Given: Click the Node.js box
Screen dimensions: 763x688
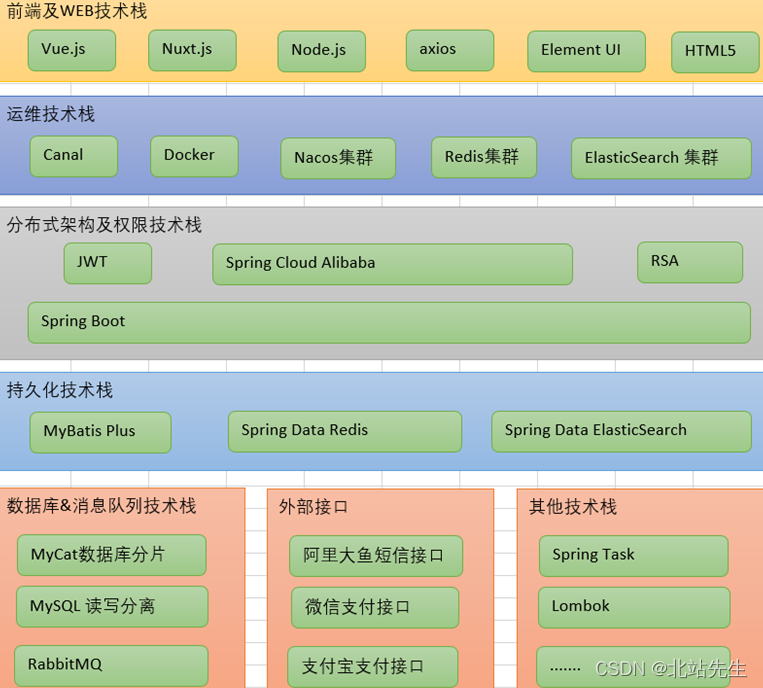Looking at the screenshot, I should (x=322, y=51).
